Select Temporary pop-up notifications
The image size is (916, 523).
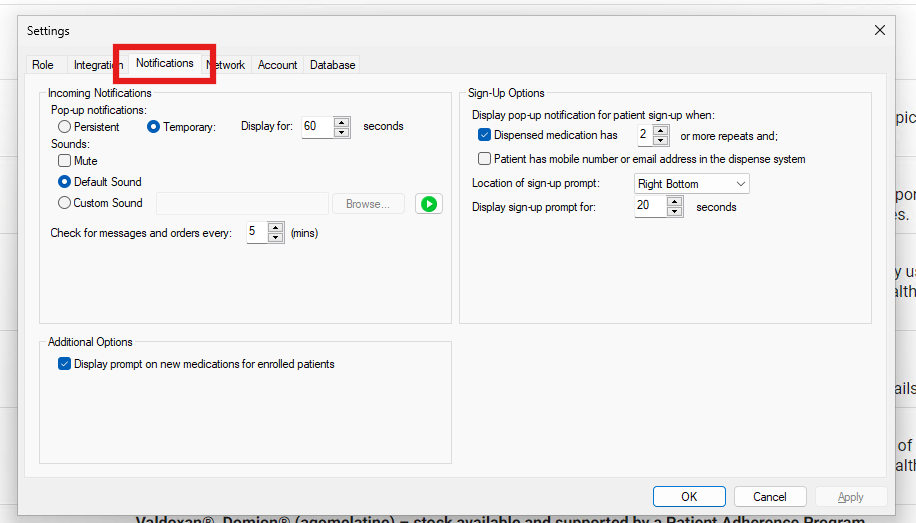click(182, 127)
